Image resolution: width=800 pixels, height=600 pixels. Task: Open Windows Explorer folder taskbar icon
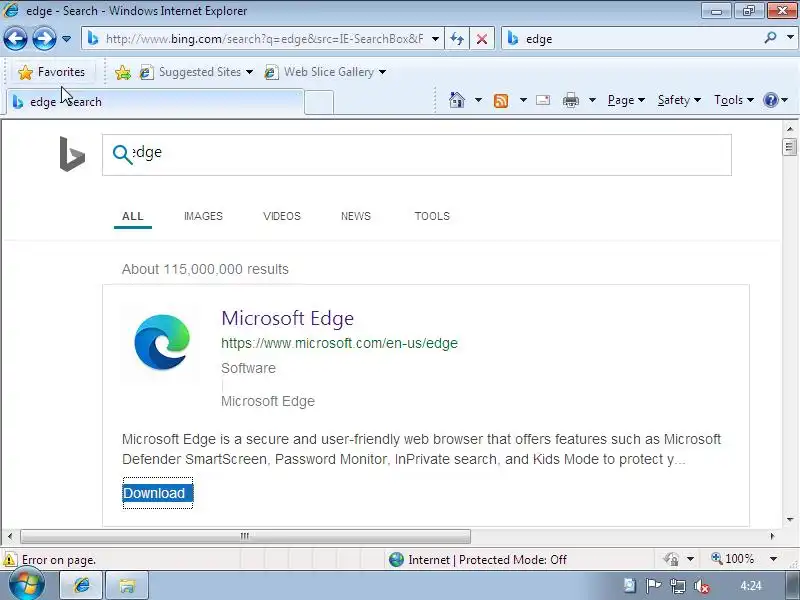[127, 586]
